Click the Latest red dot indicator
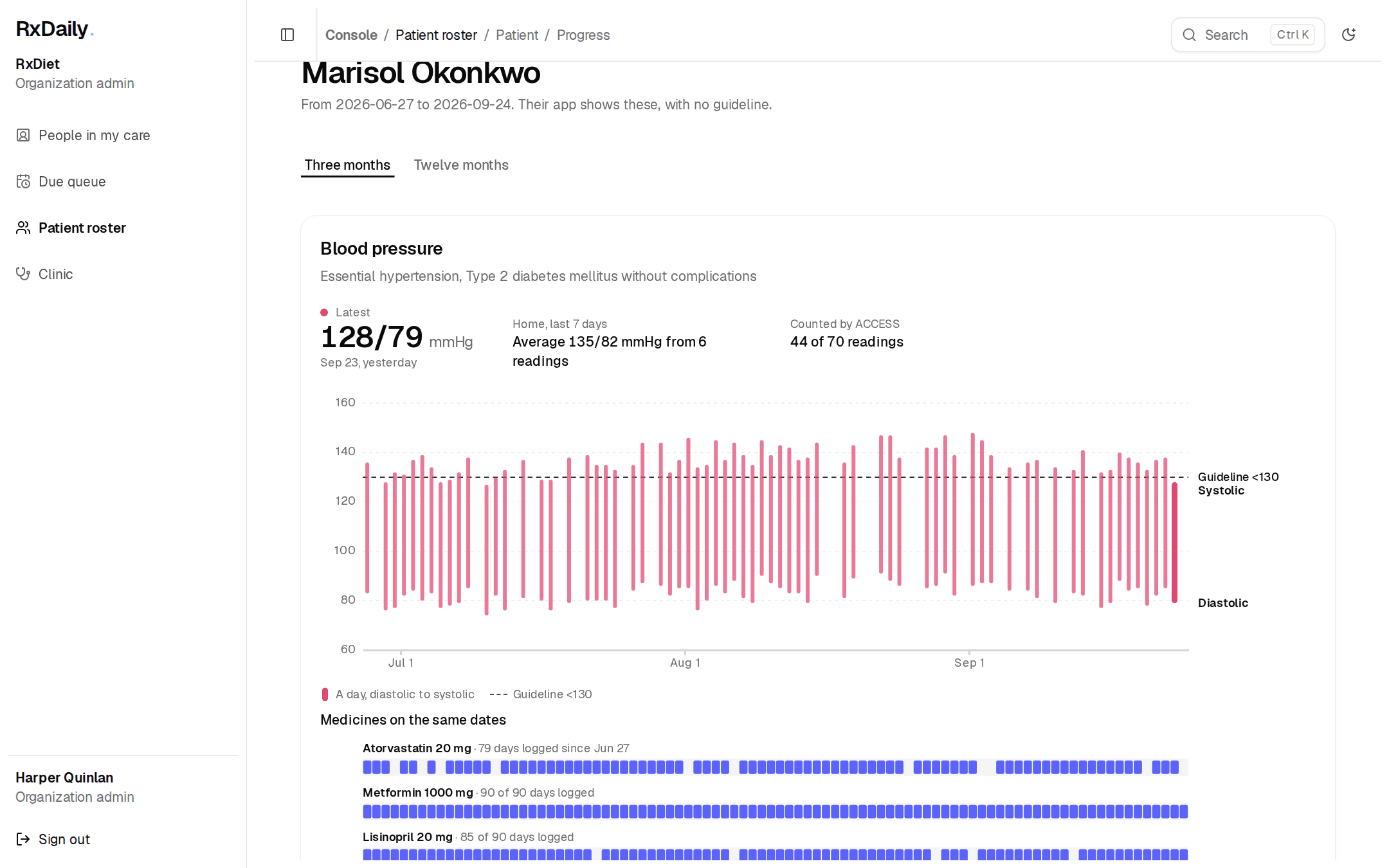Viewport: 1389px width, 868px height. coord(324,312)
